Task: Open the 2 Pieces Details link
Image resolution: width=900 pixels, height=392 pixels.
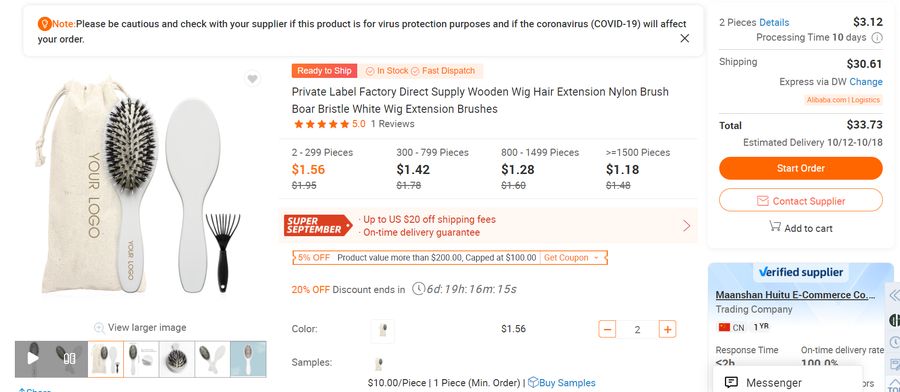Action: click(x=774, y=22)
